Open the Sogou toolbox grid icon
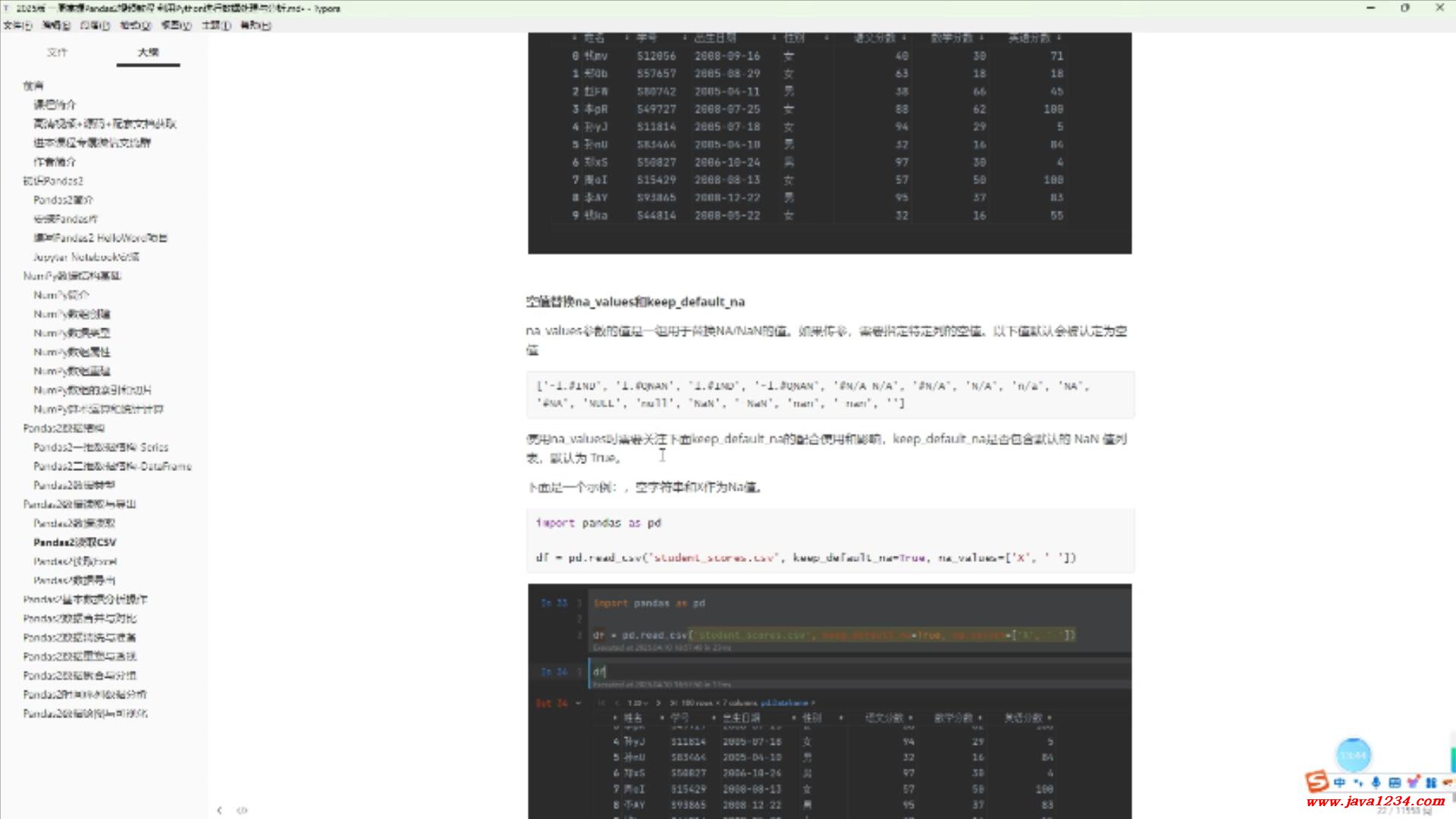Screen dimensions: 1456x819 [1430, 782]
